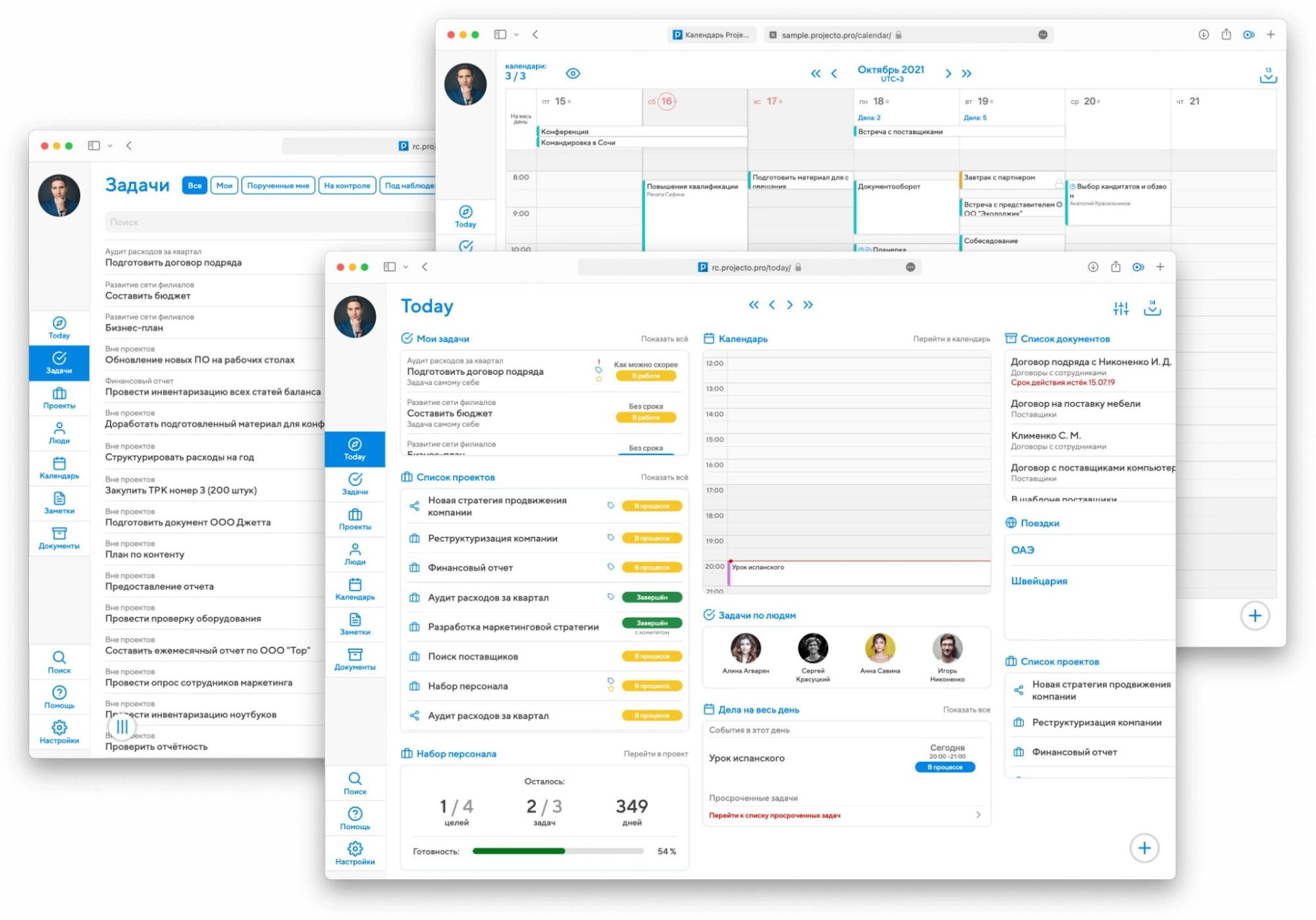The image size is (1316, 920).
Task: Open sidebar dropdown arrow in Today window toolbar
Action: pos(406,267)
